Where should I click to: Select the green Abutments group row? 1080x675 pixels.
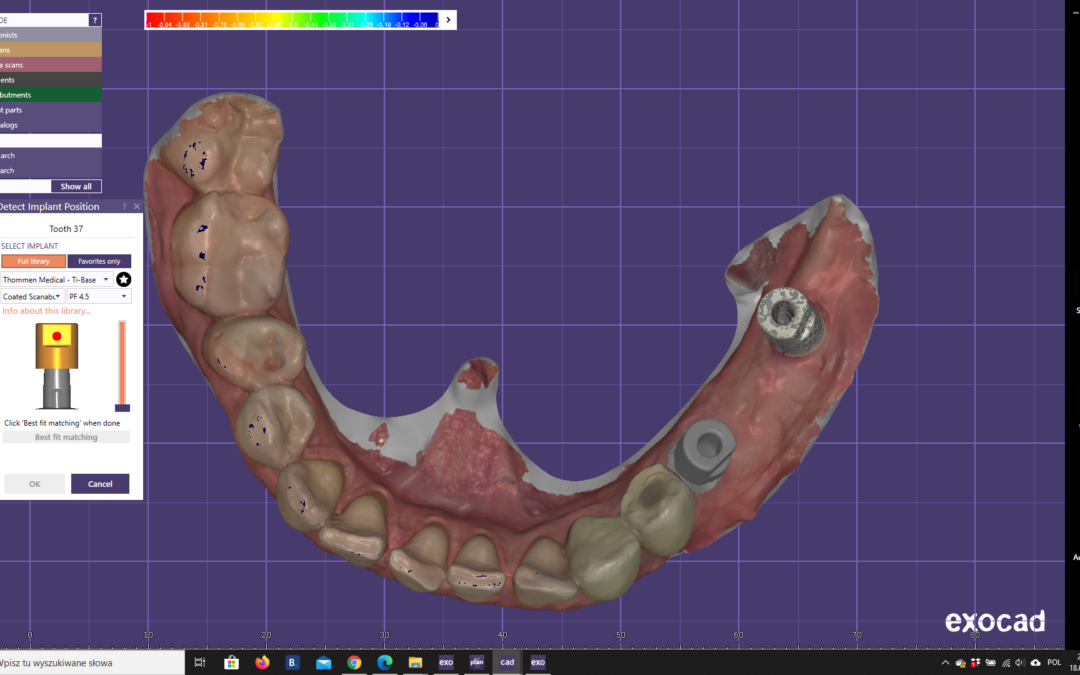pos(50,95)
